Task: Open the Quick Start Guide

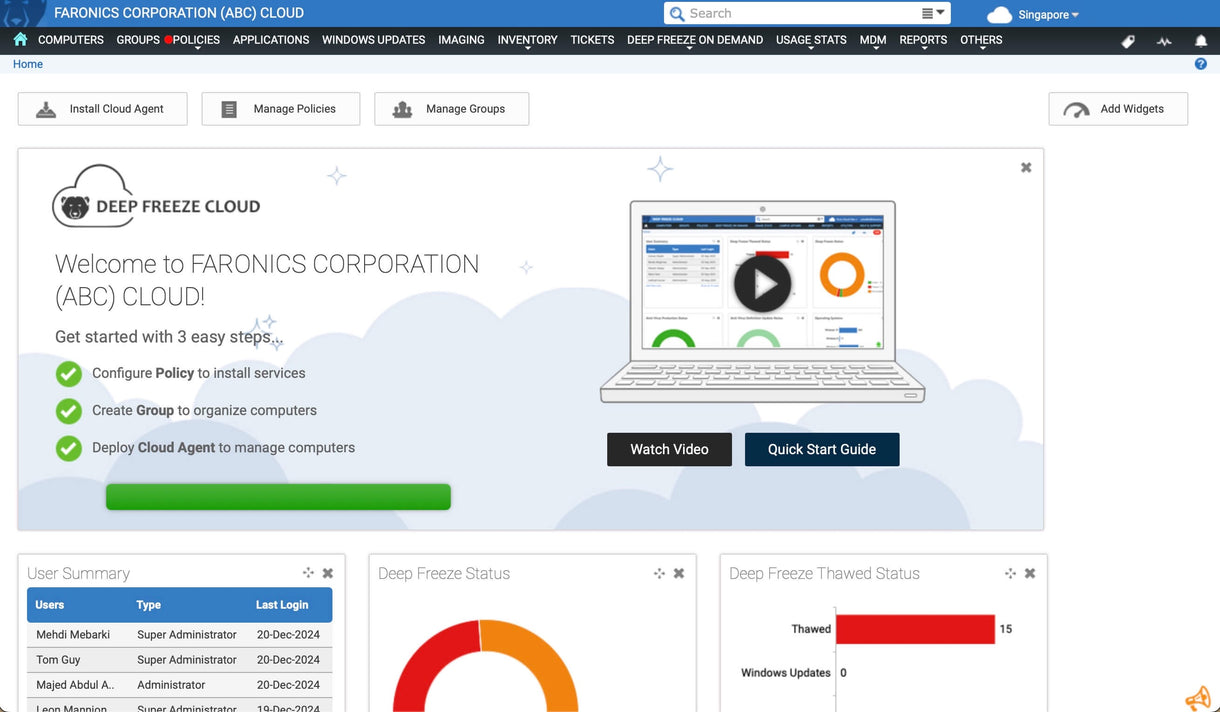Action: 822,449
